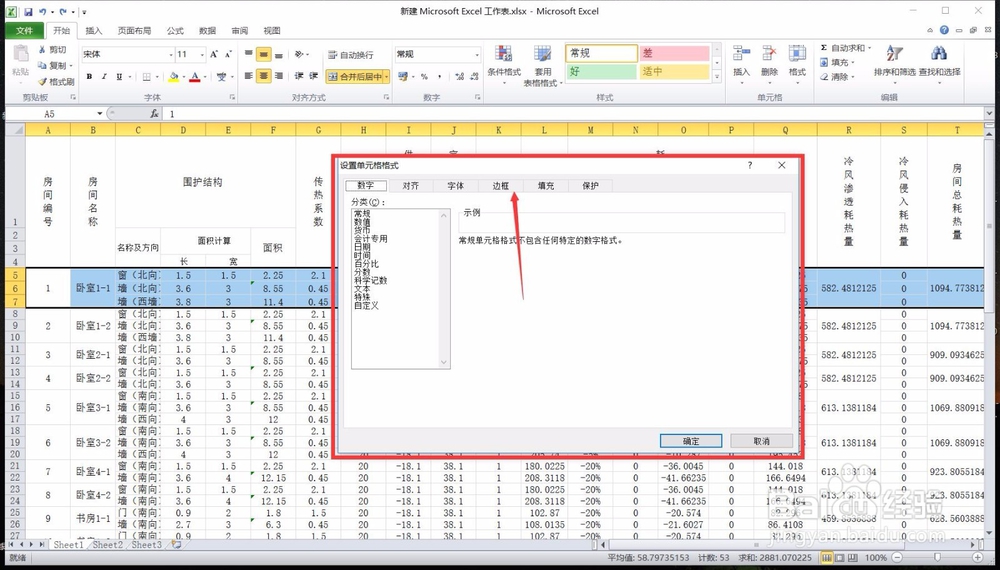
Task: Open Find & Select (查找和选择)
Action: coord(939,62)
